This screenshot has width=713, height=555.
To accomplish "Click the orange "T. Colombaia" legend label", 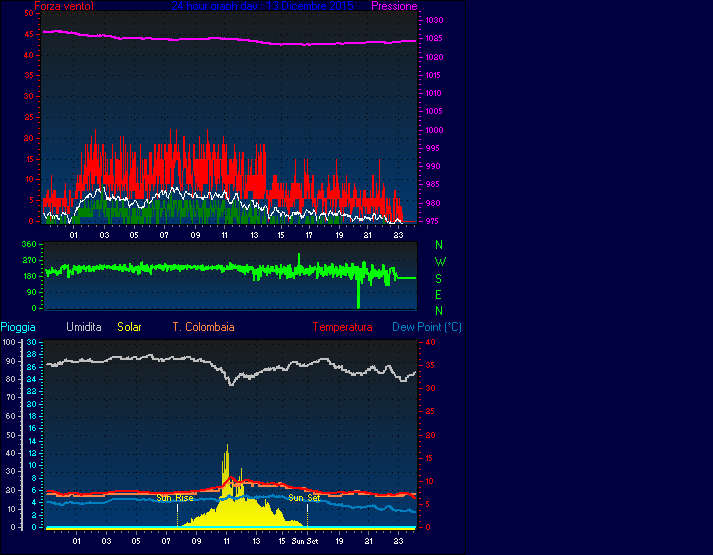I will (203, 327).
